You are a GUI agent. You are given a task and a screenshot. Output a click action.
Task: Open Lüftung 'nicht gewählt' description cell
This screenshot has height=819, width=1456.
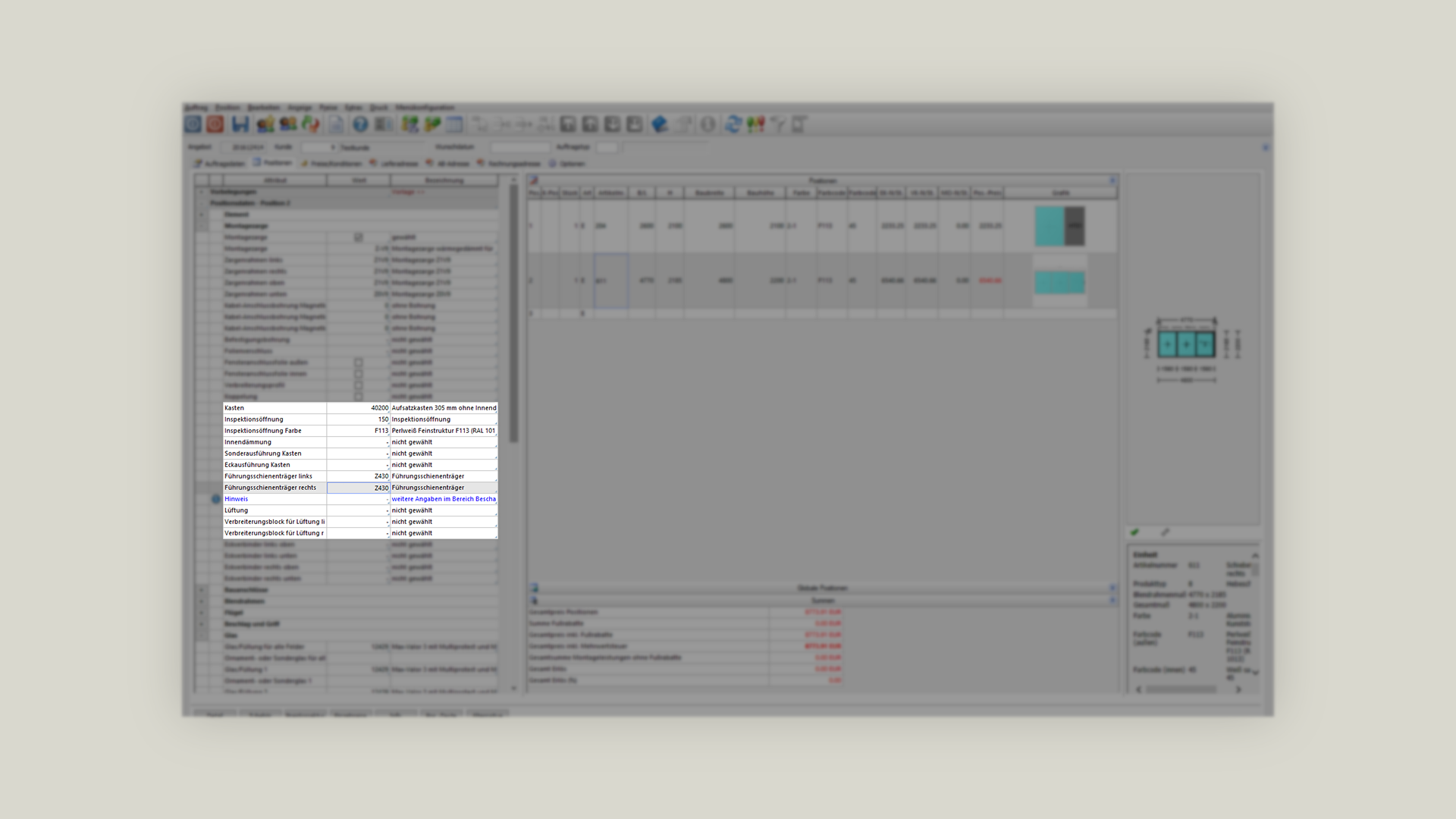tap(444, 510)
